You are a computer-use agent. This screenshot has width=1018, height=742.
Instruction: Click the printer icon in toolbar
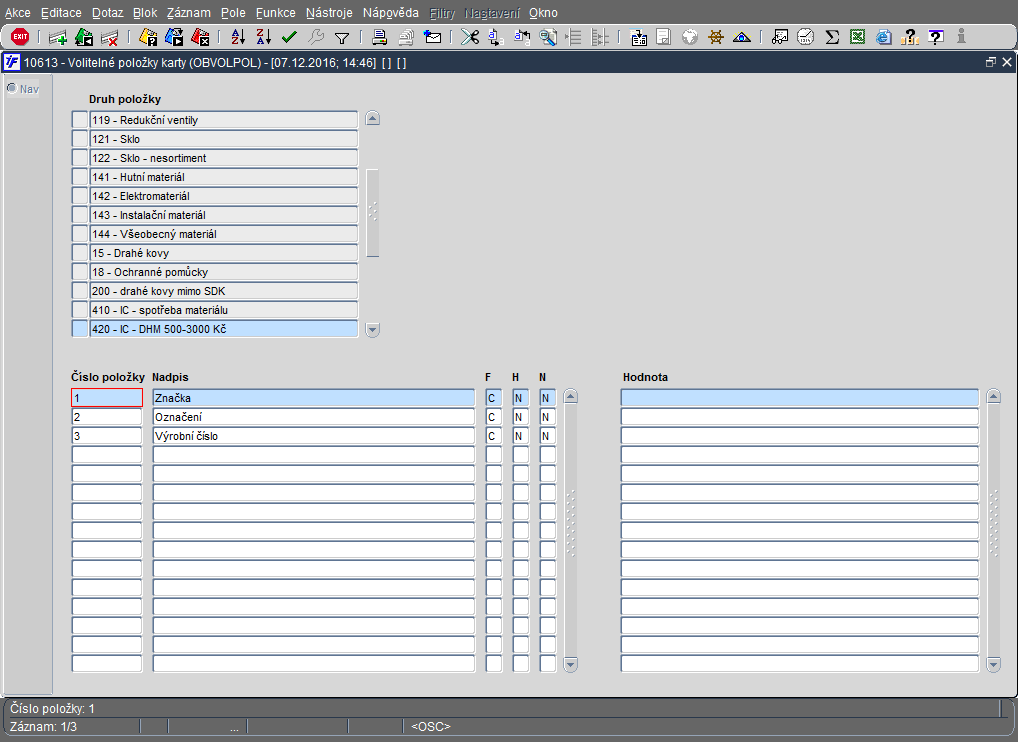(x=380, y=37)
